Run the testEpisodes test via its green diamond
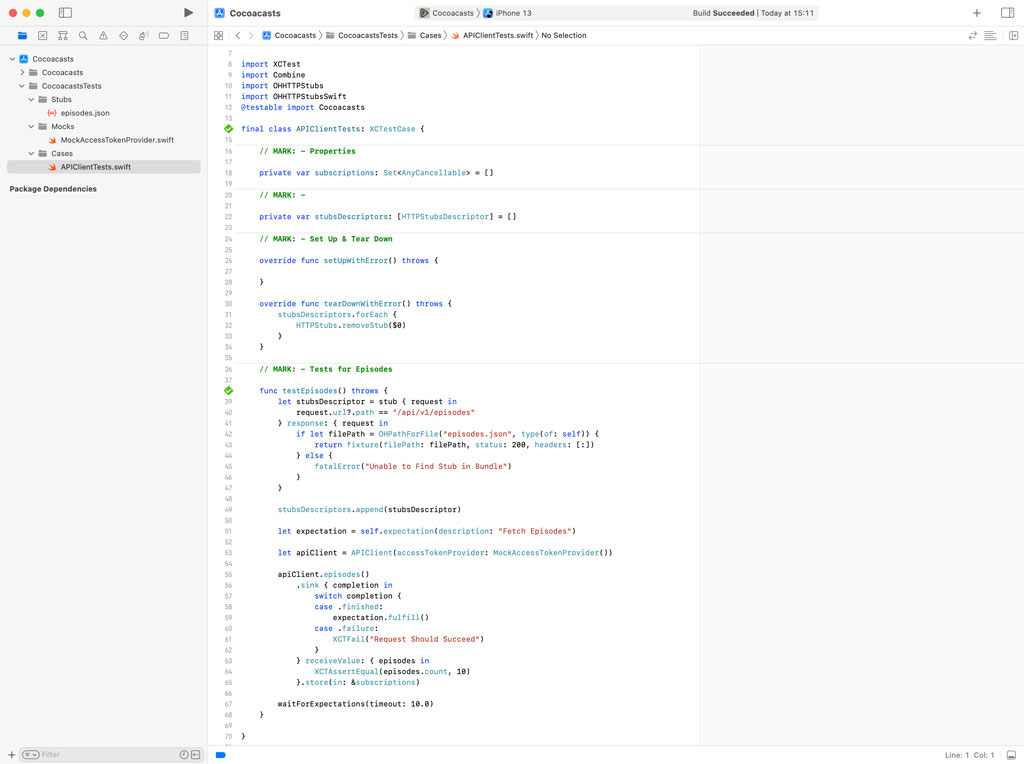Image resolution: width=1024 pixels, height=764 pixels. coord(228,390)
